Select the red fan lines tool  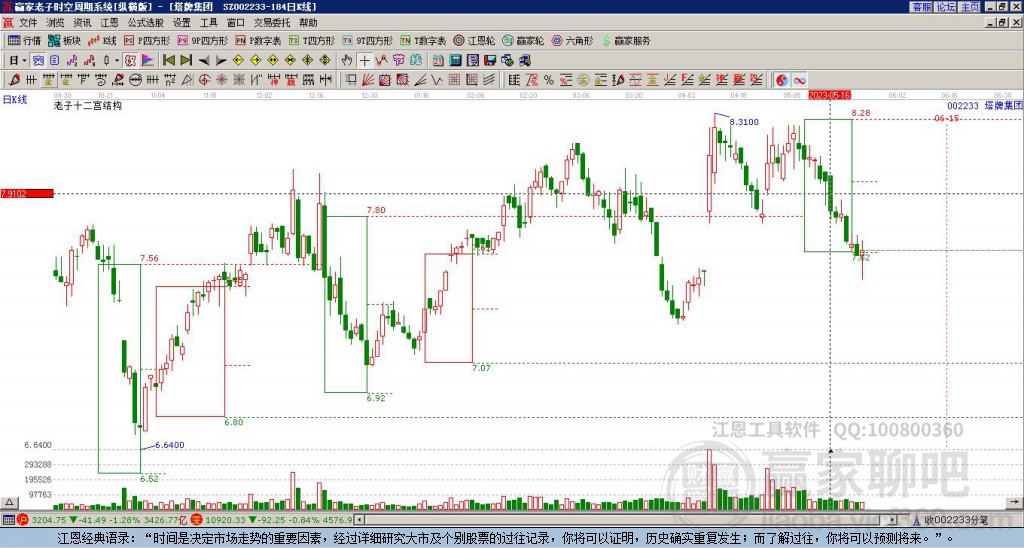[x=368, y=80]
